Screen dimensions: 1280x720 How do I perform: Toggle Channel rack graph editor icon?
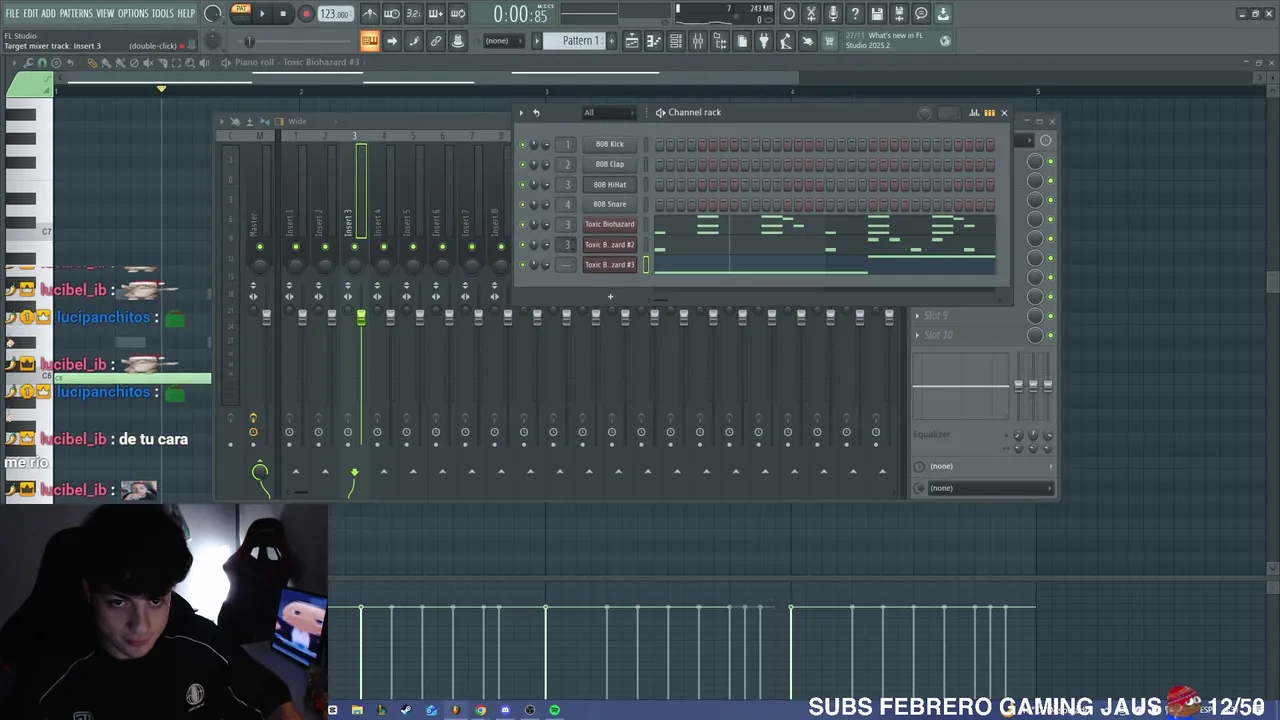(x=974, y=113)
